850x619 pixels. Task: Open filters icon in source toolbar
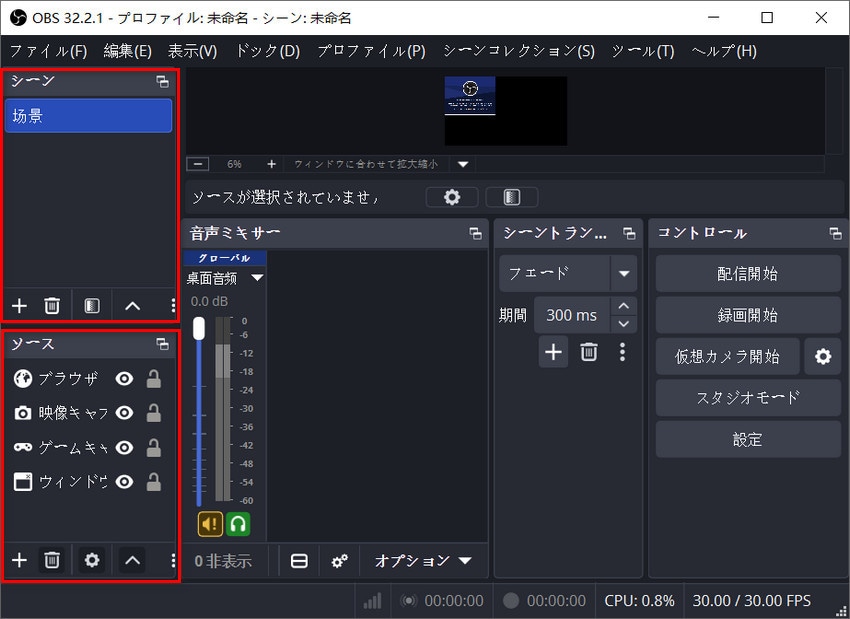point(512,197)
